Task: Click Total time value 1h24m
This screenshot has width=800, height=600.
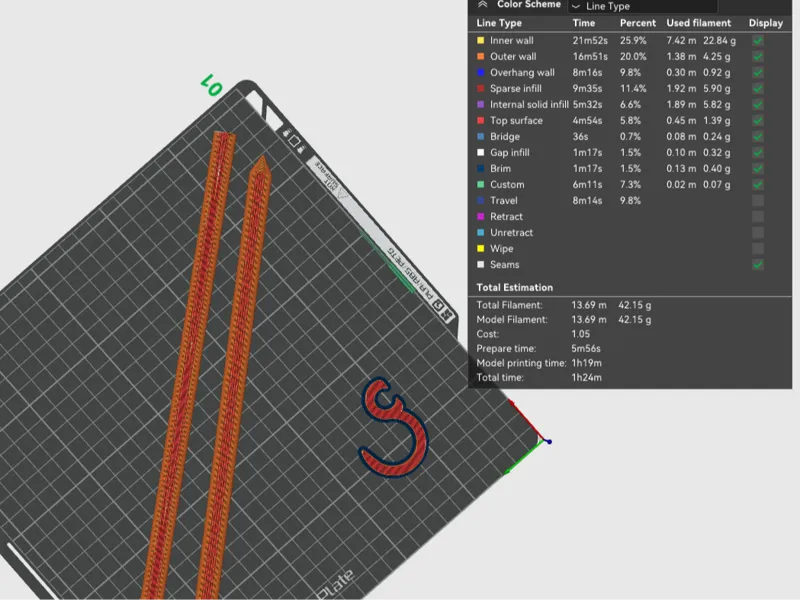Action: point(586,378)
